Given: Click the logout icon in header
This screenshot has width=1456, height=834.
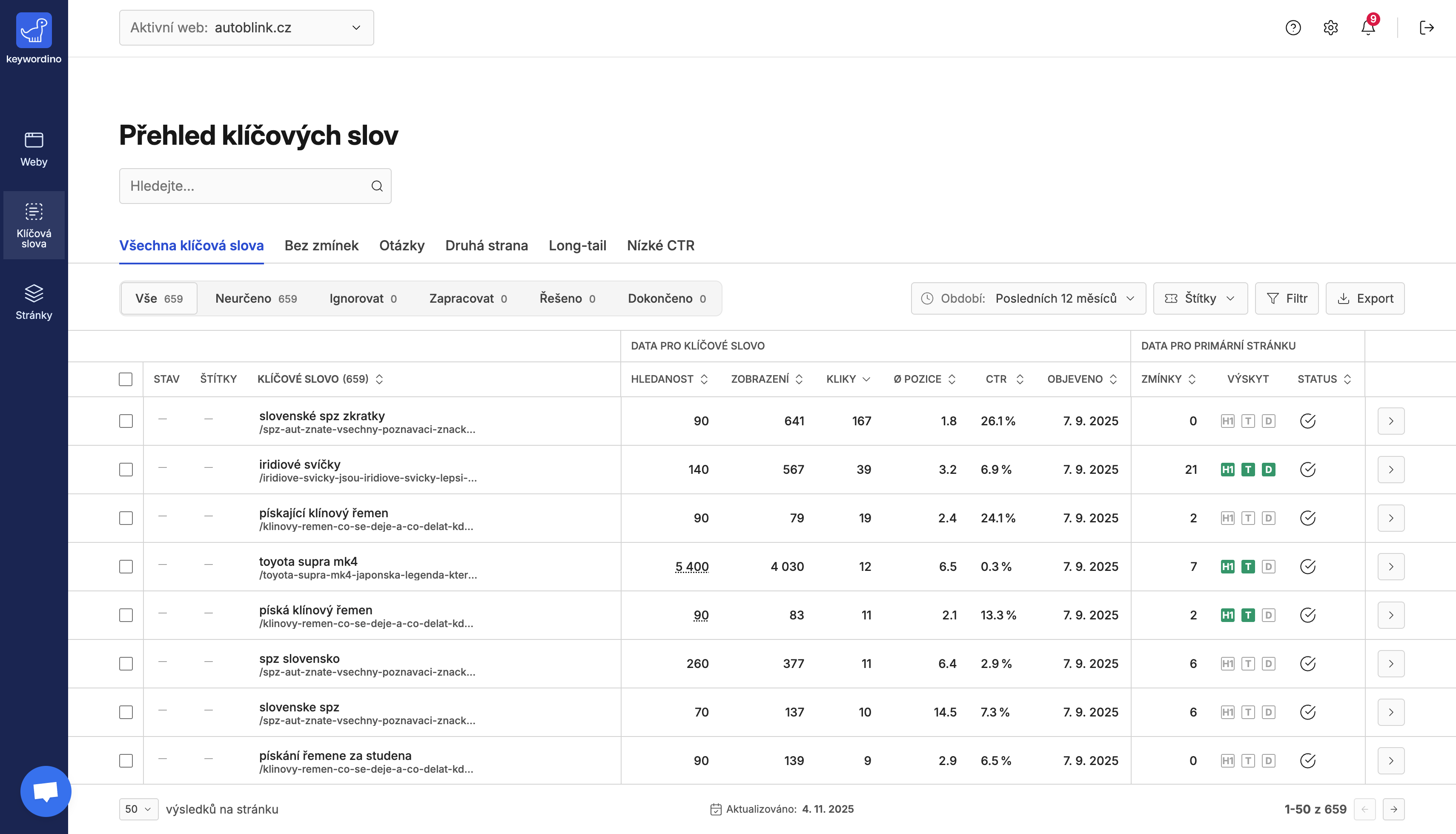Looking at the screenshot, I should (1426, 28).
